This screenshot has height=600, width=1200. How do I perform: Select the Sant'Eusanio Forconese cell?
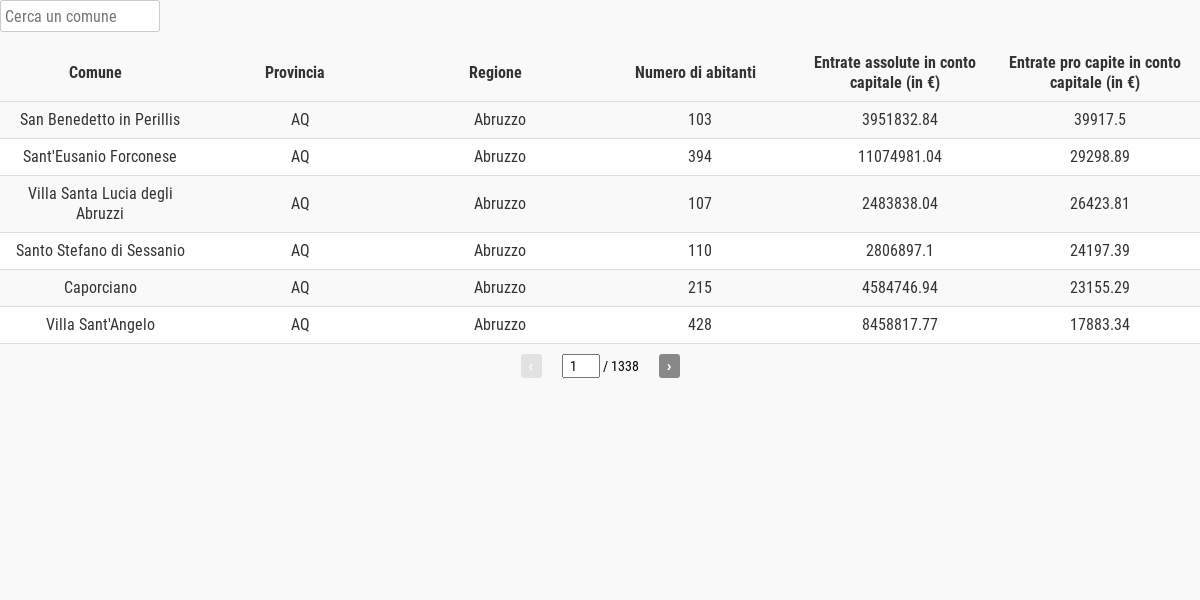(x=100, y=157)
